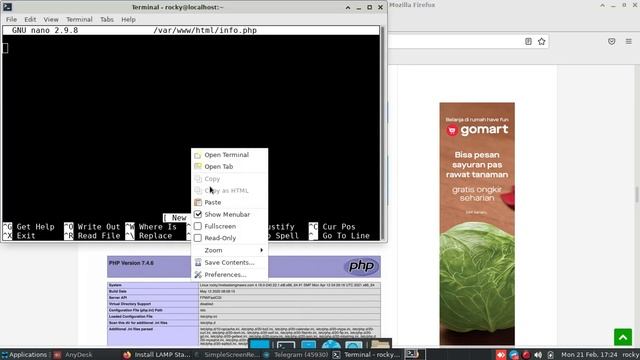Click the Paste clipboard icon
The height and width of the screenshot is (360, 640).
coord(198,202)
